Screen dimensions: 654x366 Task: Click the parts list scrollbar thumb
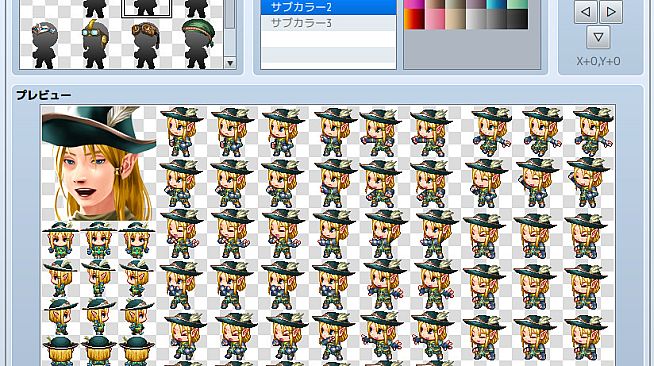click(230, 15)
